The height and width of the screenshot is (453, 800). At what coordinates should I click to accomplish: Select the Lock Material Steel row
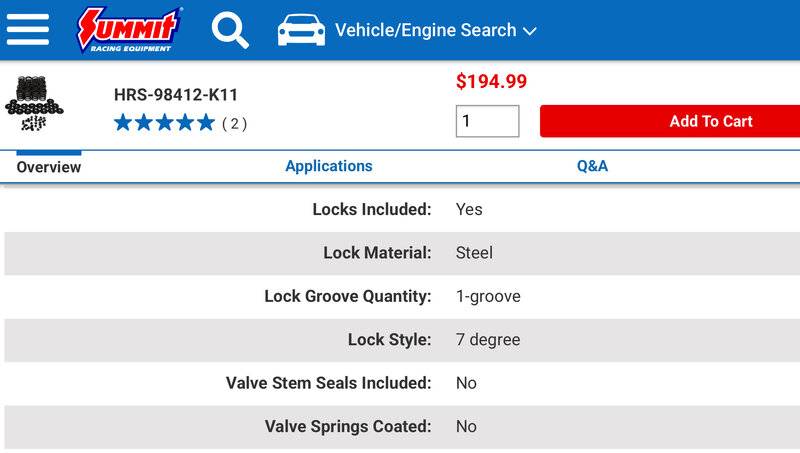pos(400,253)
